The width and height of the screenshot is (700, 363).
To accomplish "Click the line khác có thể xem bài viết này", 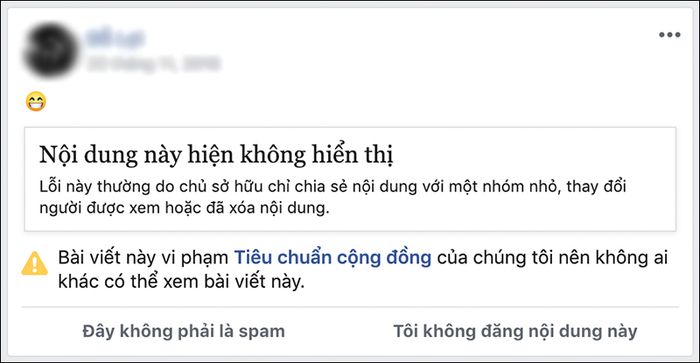I will point(181,281).
